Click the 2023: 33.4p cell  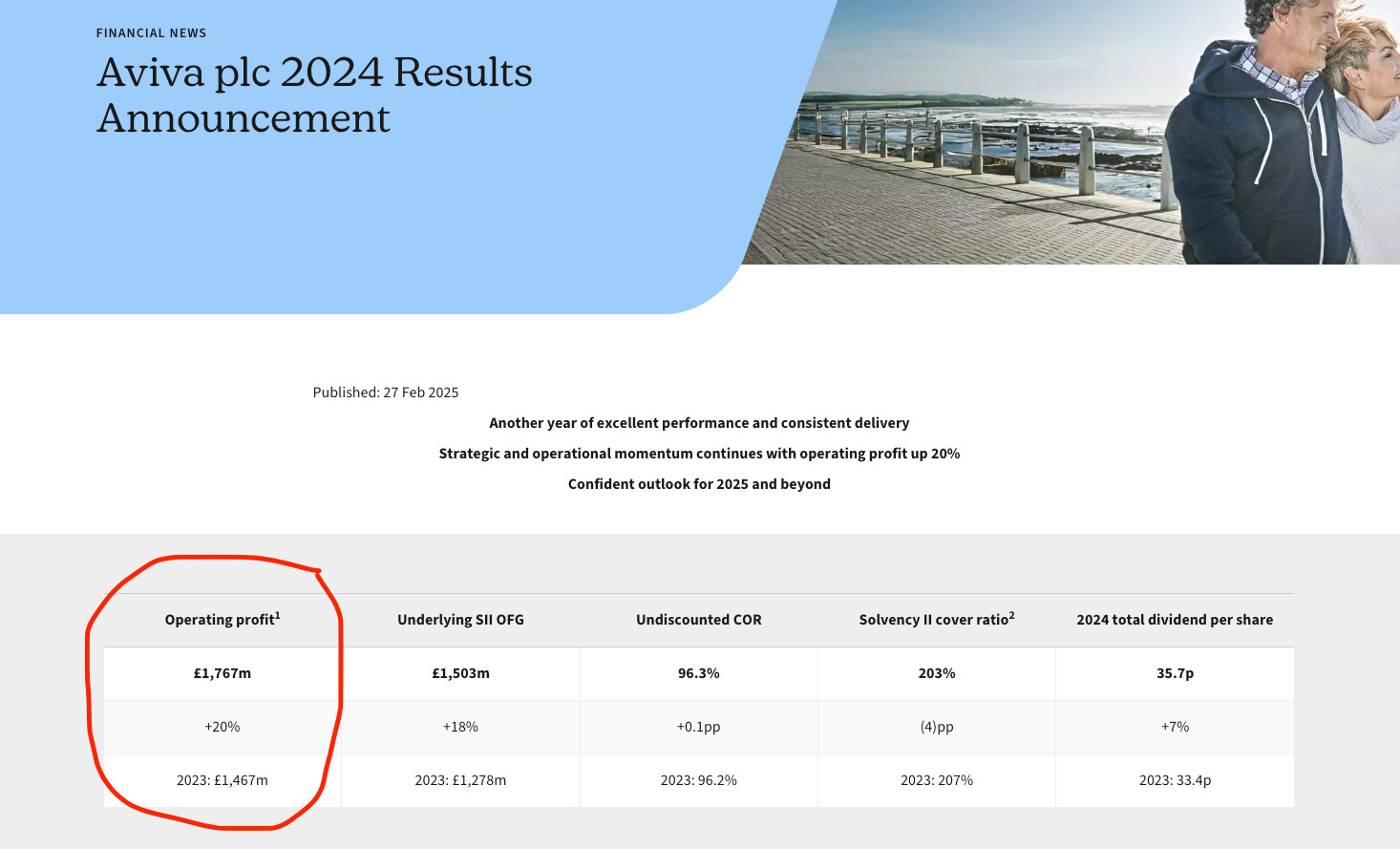[x=1175, y=780]
